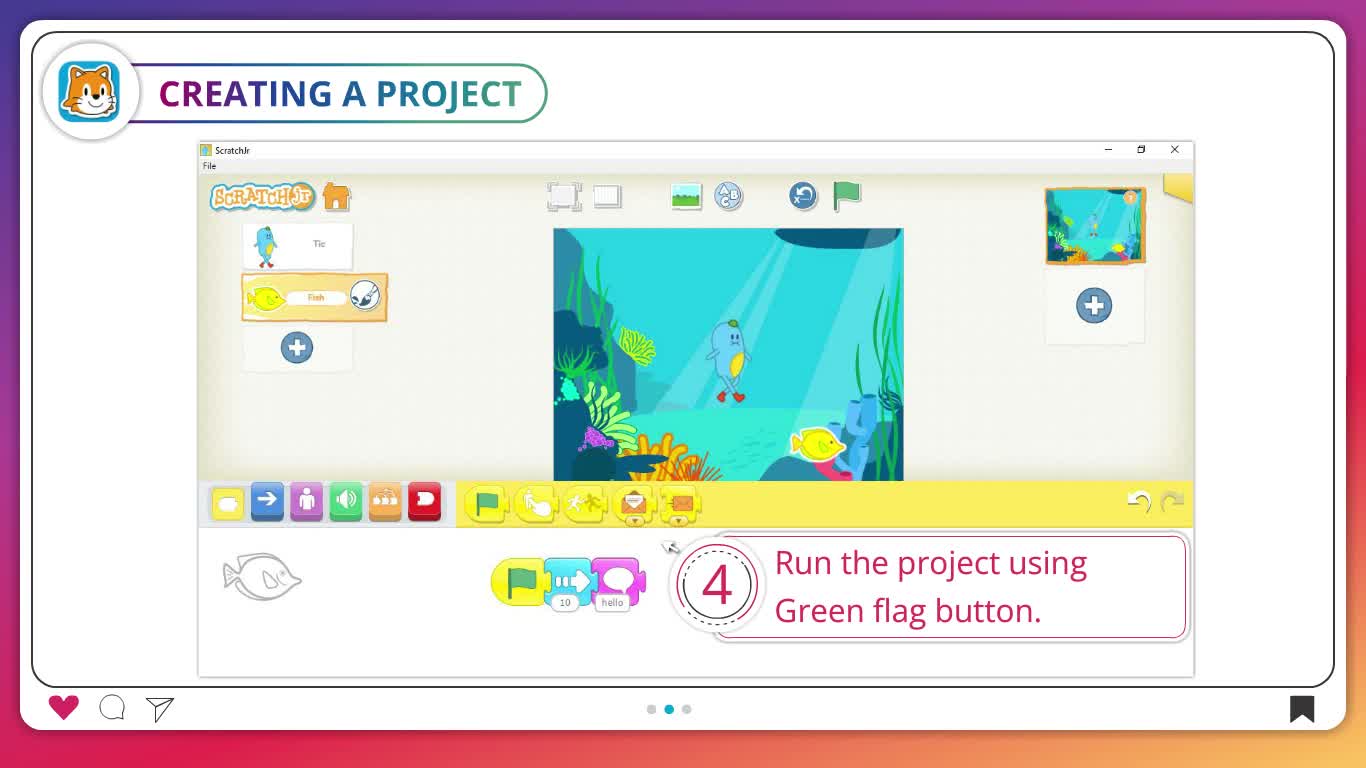
Task: Select green Sound blocks category
Action: 346,501
